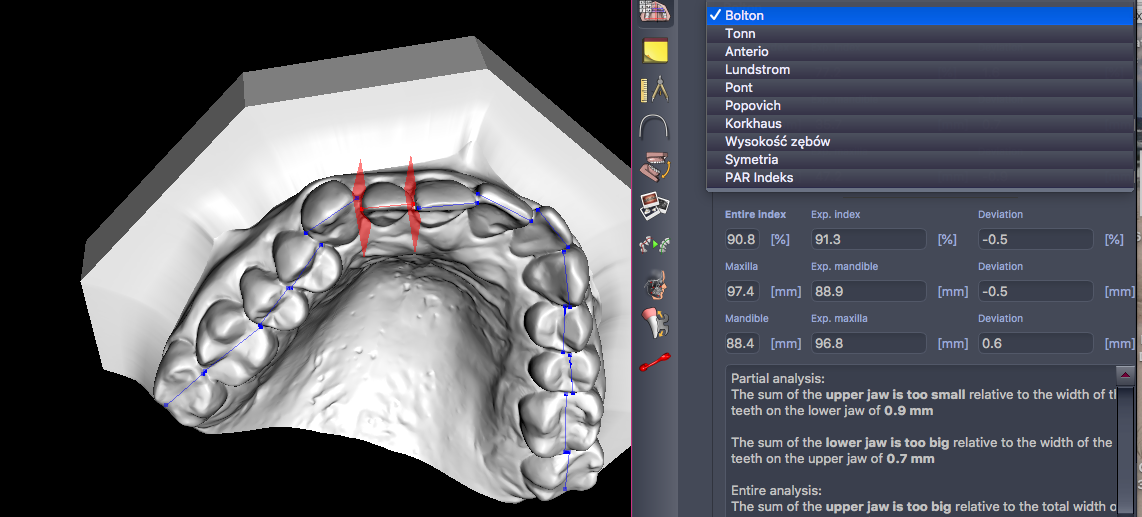Viewport: 1142px width, 517px height.
Task: Select the Pont analysis option
Action: coord(739,88)
